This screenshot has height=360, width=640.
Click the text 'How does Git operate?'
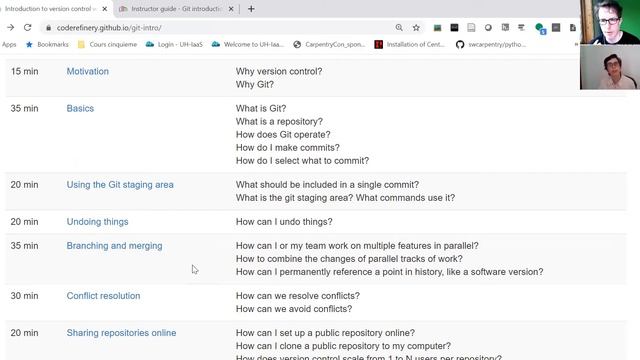tap(283, 135)
